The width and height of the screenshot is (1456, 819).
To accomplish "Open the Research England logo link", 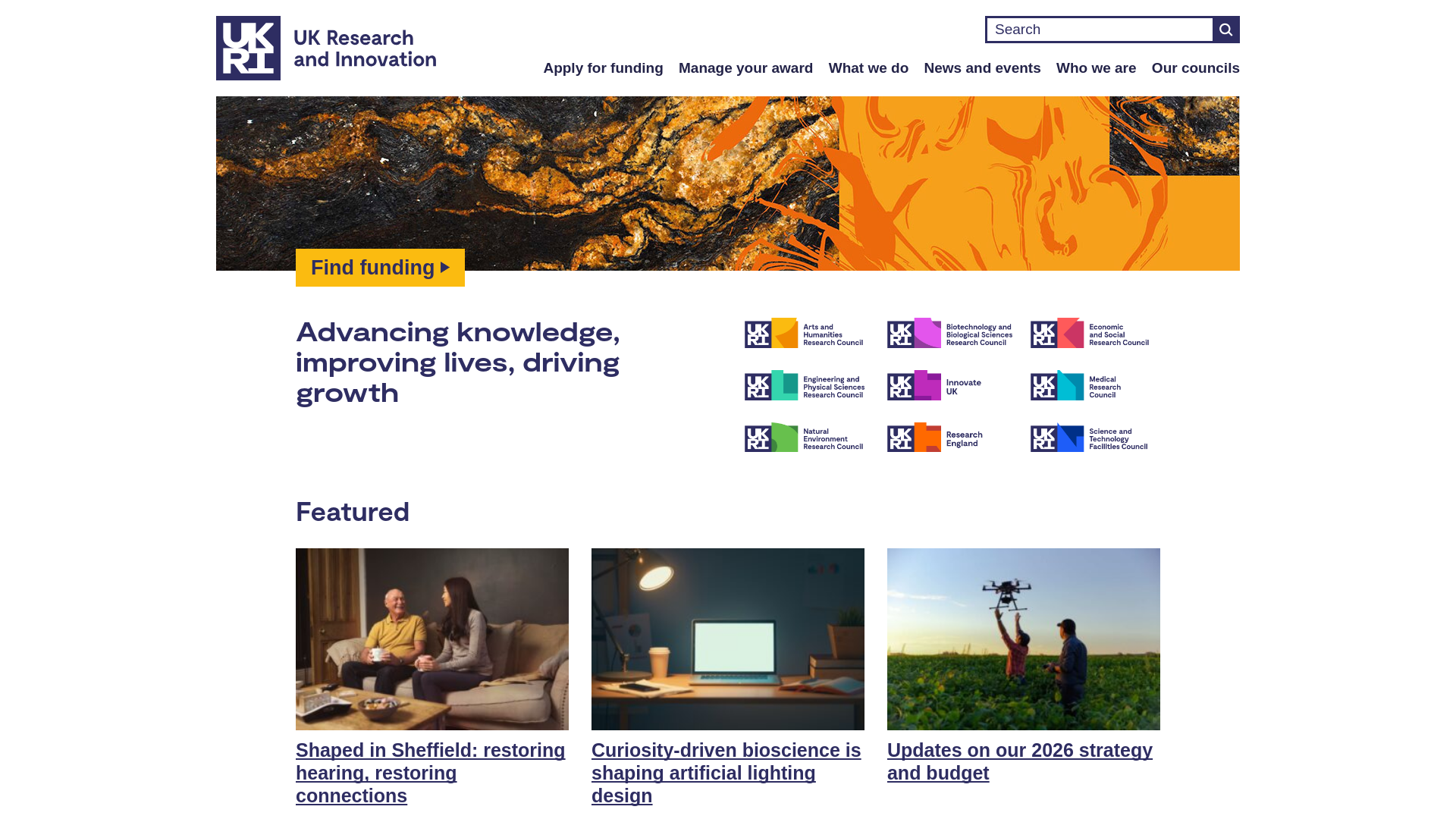I will click(935, 438).
